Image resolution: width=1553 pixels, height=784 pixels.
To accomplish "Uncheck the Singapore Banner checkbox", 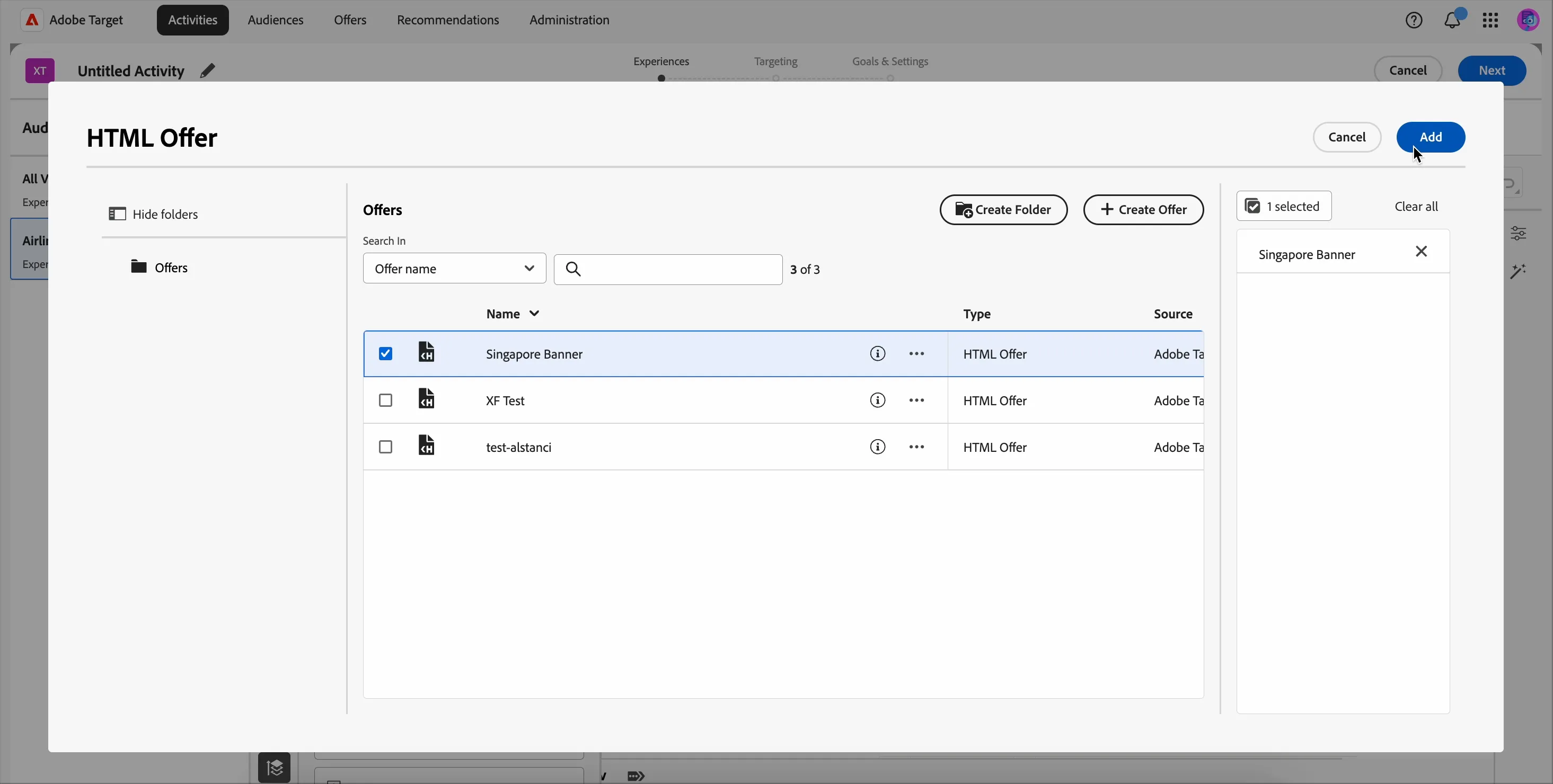I will (386, 354).
